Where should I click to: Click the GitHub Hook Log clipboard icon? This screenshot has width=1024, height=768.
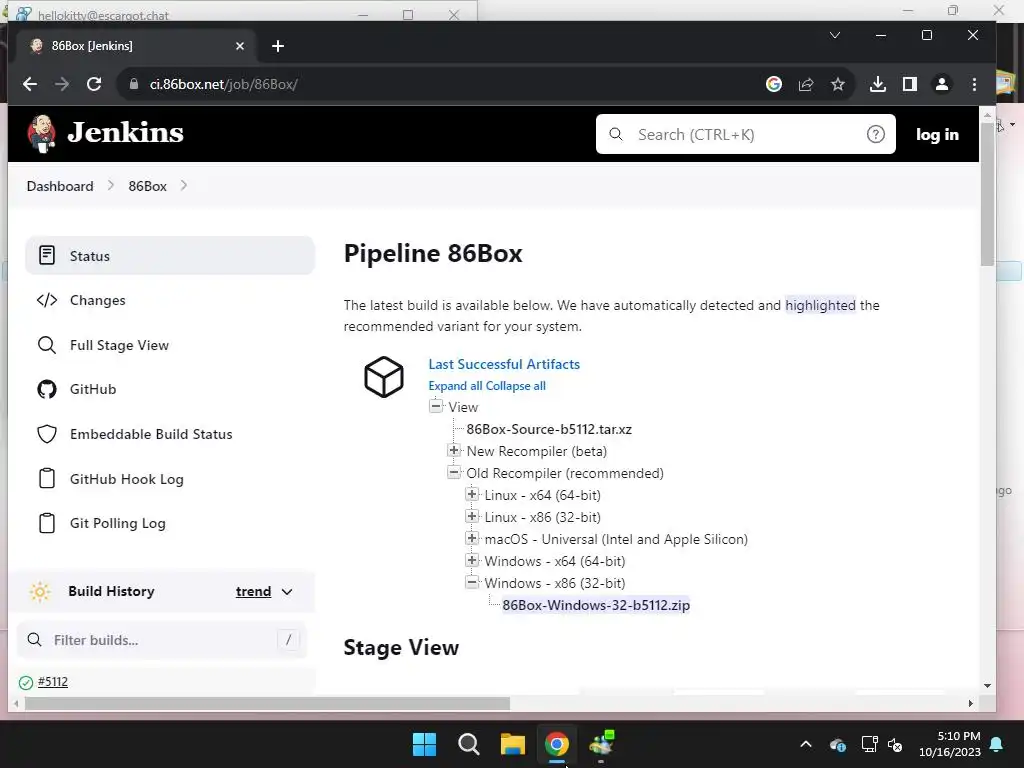[47, 479]
